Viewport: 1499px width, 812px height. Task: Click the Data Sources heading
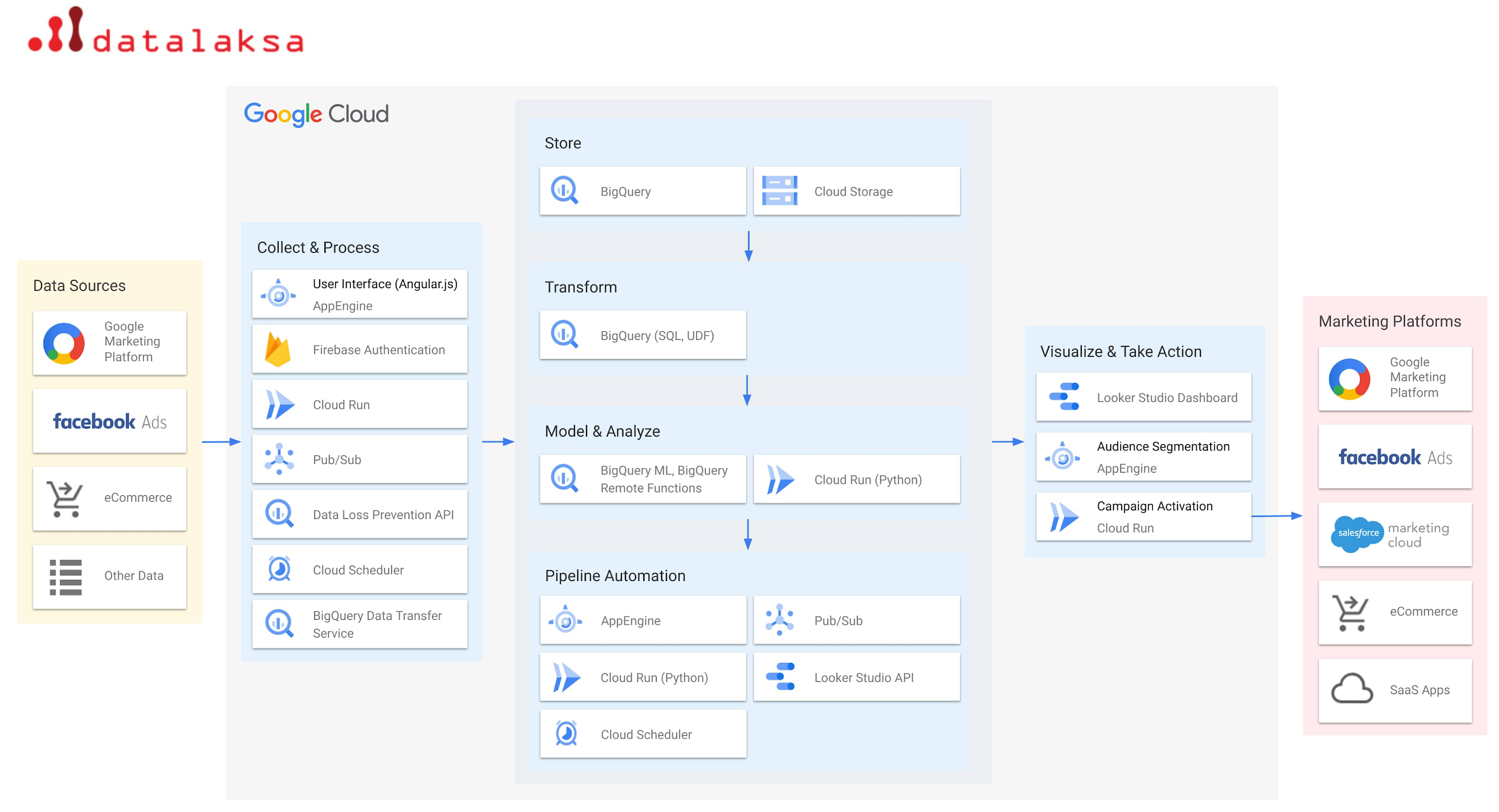(x=79, y=285)
